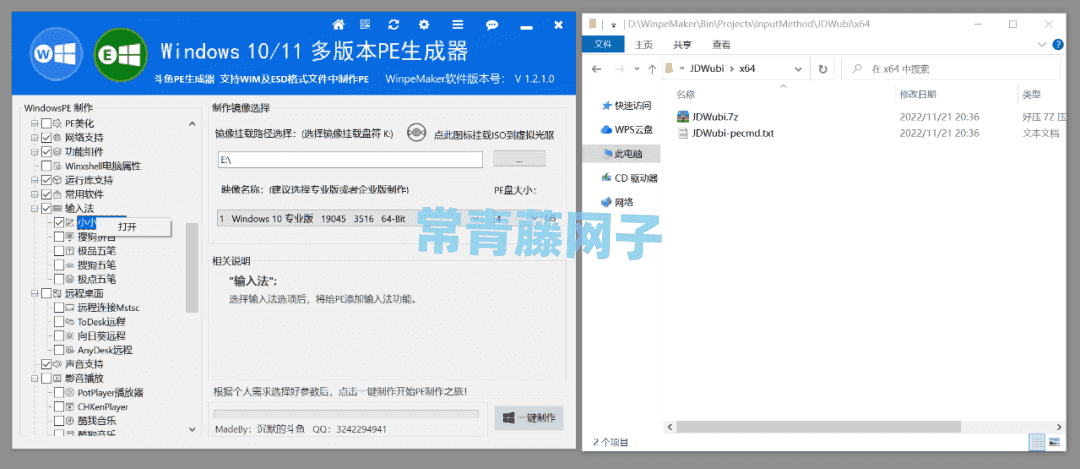Check the CHKenPlayer checkbox
This screenshot has width=1080, height=469.
59,406
